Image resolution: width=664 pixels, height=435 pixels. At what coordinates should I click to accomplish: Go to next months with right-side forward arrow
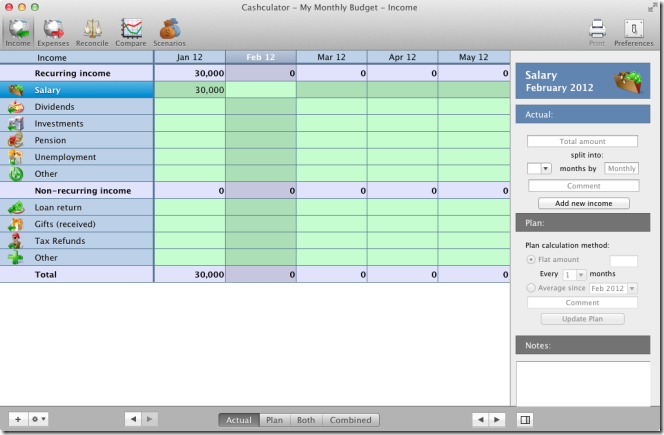(497, 420)
